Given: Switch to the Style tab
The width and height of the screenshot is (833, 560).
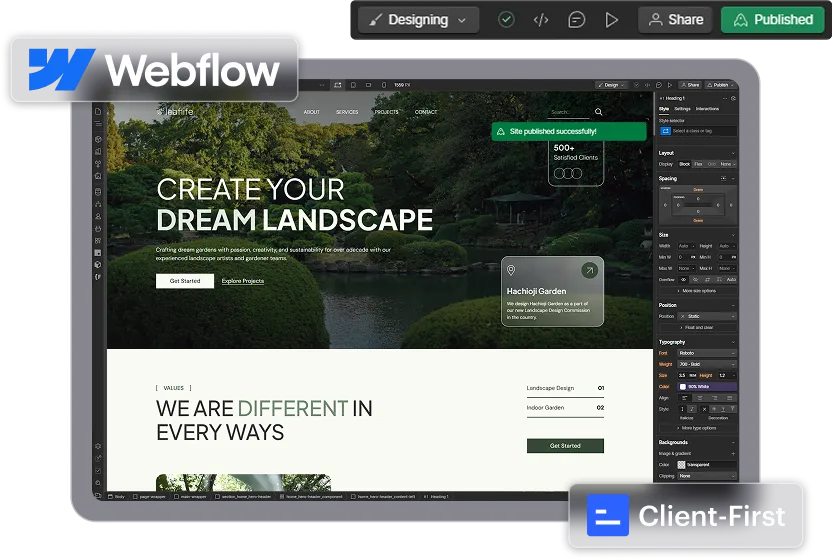Looking at the screenshot, I should point(664,109).
